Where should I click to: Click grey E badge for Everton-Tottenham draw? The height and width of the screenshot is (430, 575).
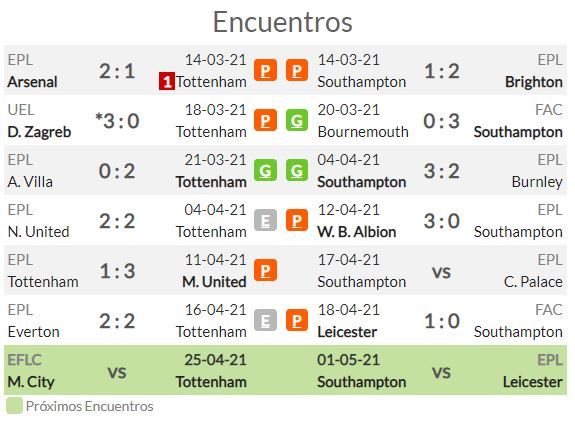tap(265, 321)
